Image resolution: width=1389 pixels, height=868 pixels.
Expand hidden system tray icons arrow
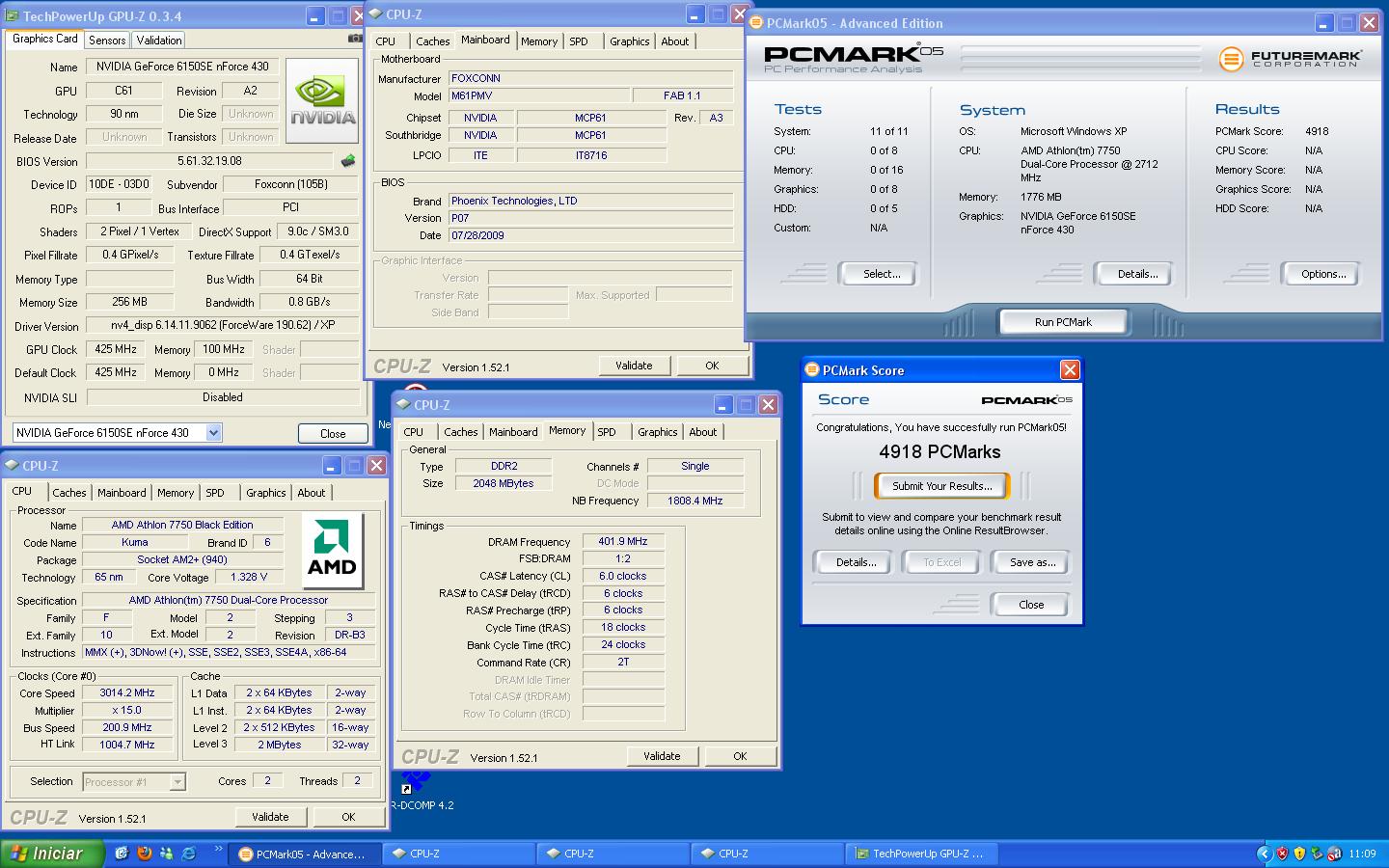tap(1264, 854)
